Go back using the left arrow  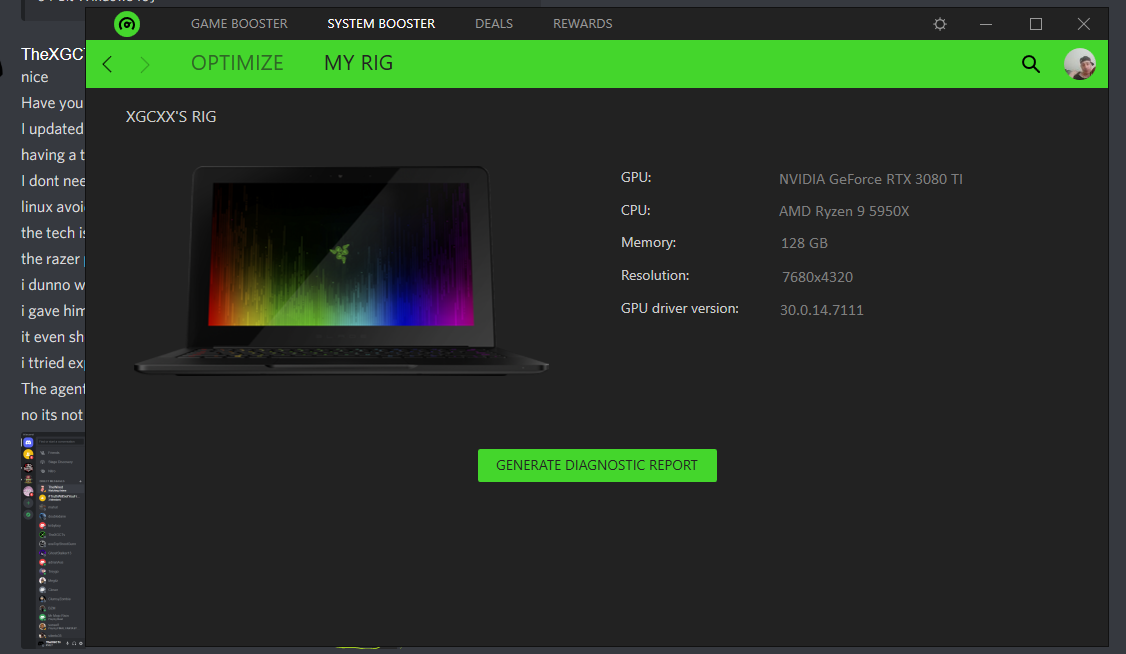pyautogui.click(x=108, y=65)
